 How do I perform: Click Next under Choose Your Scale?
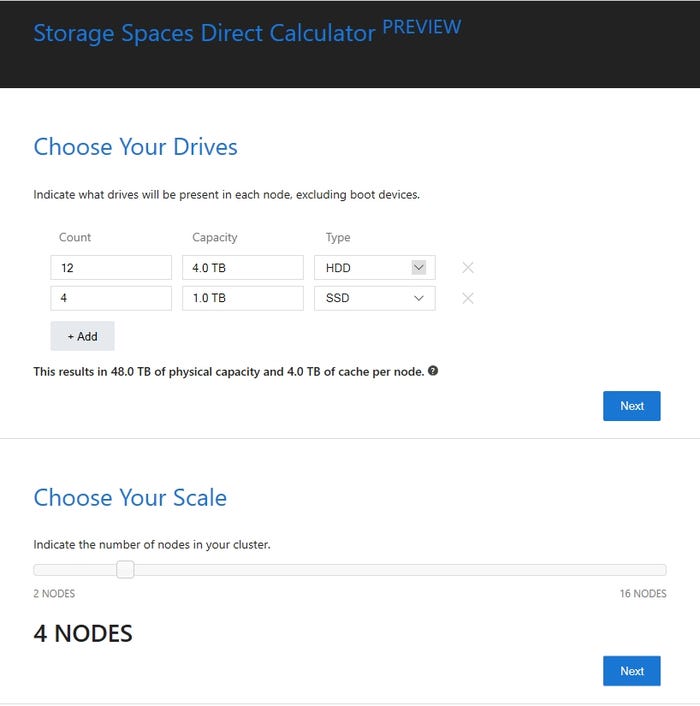(x=631, y=671)
